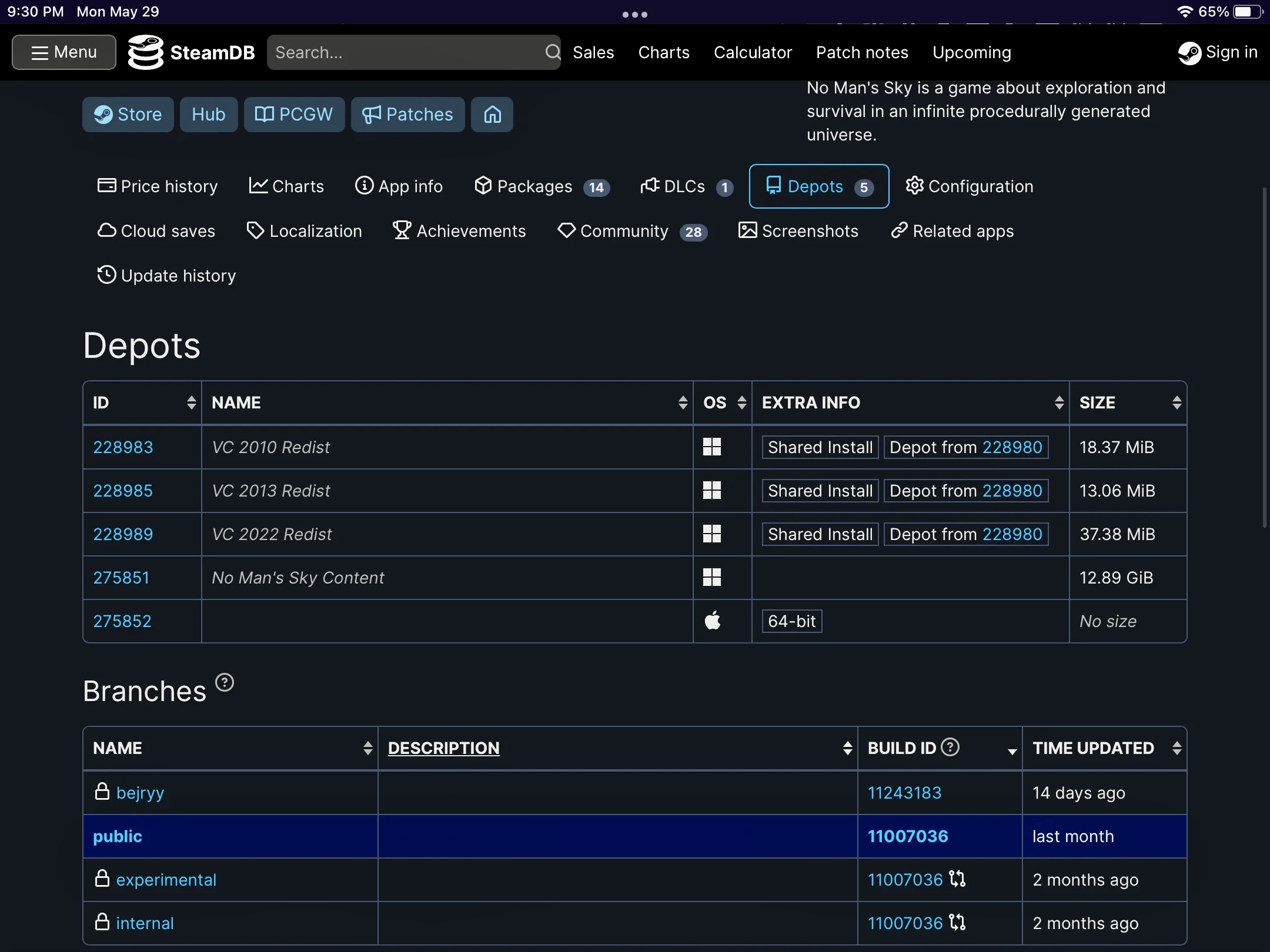Click the Apple icon in depot 275852 row
1270x952 pixels.
click(713, 621)
